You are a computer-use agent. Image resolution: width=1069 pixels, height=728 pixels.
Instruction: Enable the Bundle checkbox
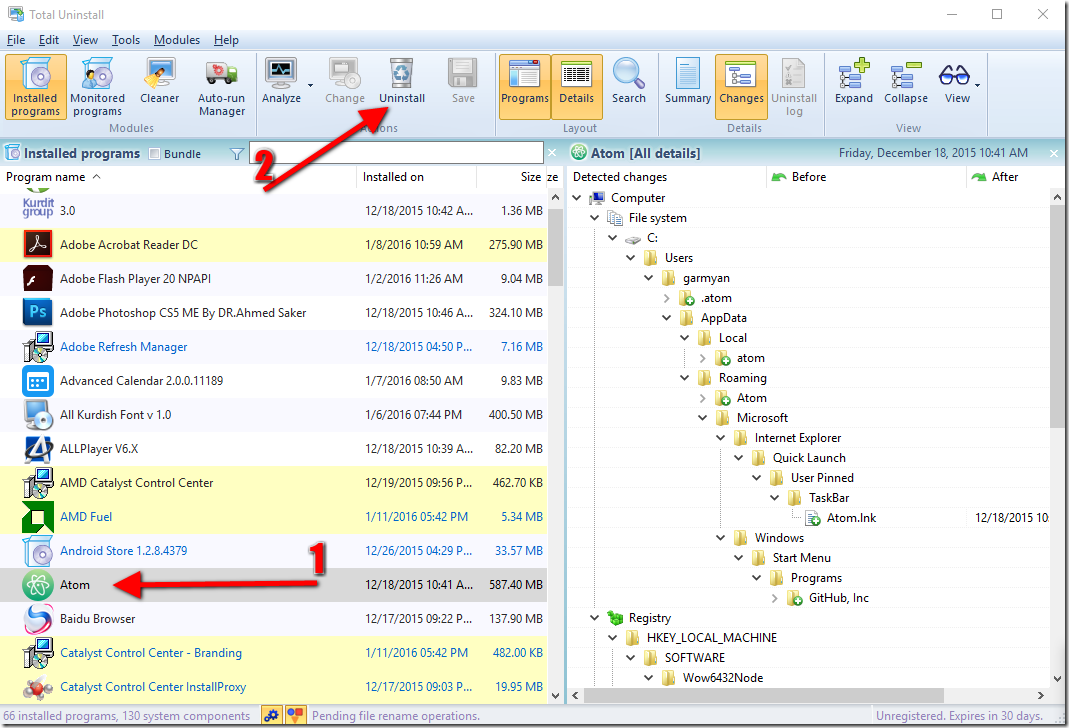[x=155, y=154]
